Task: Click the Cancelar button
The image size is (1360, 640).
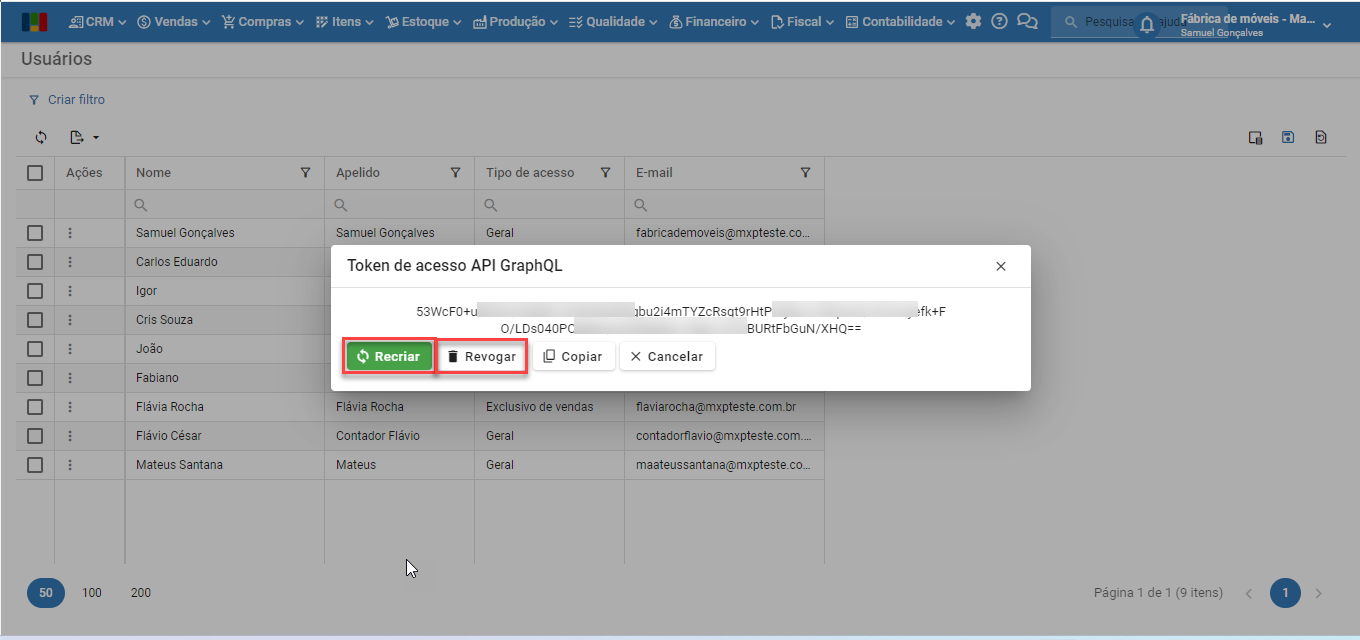Action: [667, 357]
